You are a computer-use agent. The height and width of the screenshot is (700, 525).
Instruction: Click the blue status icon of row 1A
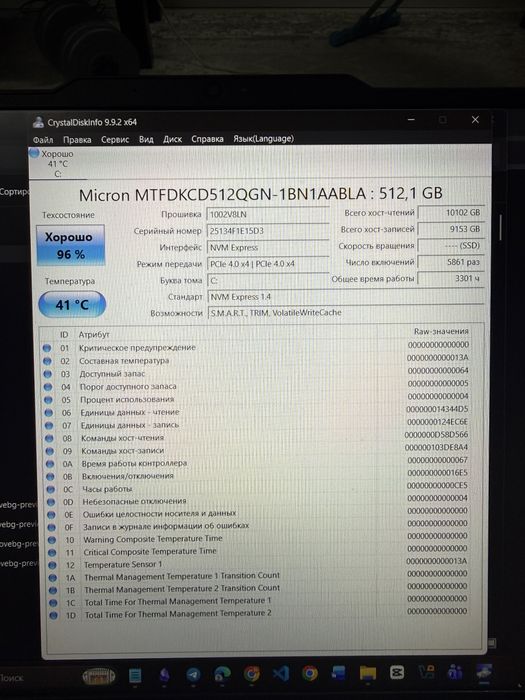tap(53, 578)
